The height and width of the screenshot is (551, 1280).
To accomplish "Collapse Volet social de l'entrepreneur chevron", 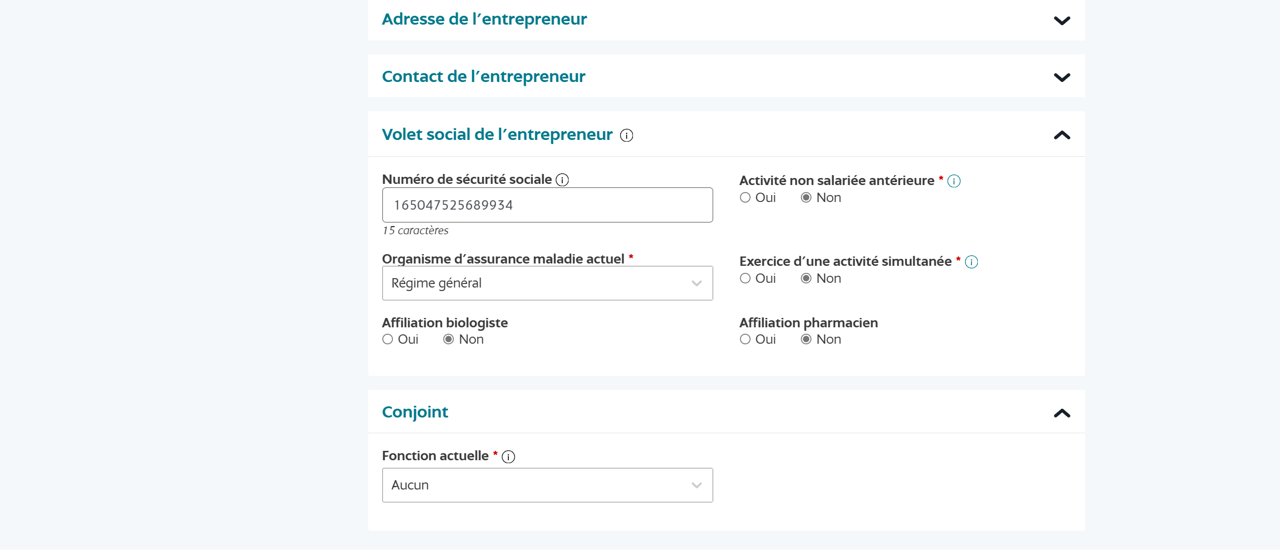I will pos(1062,135).
